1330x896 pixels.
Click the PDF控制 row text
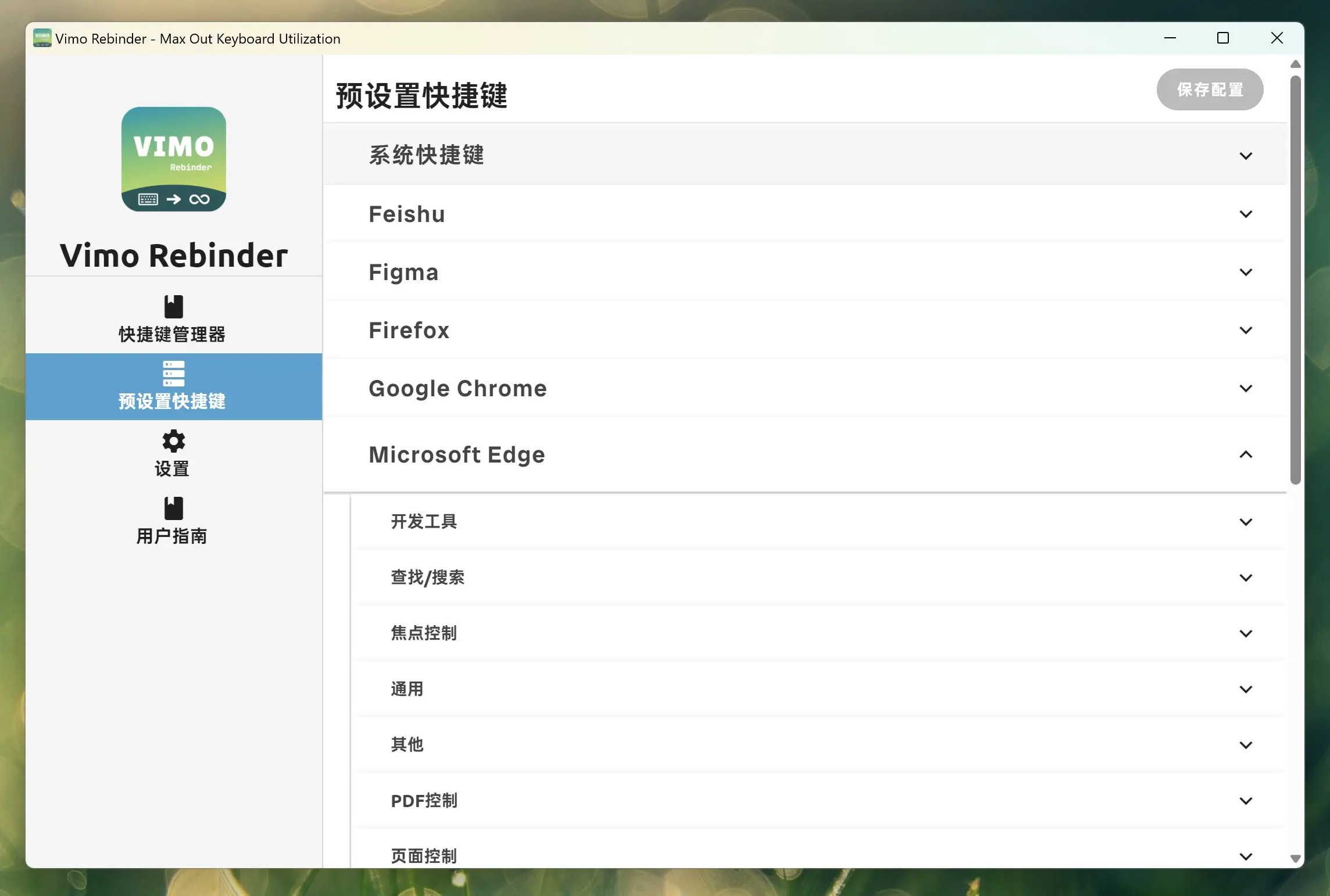pos(424,800)
